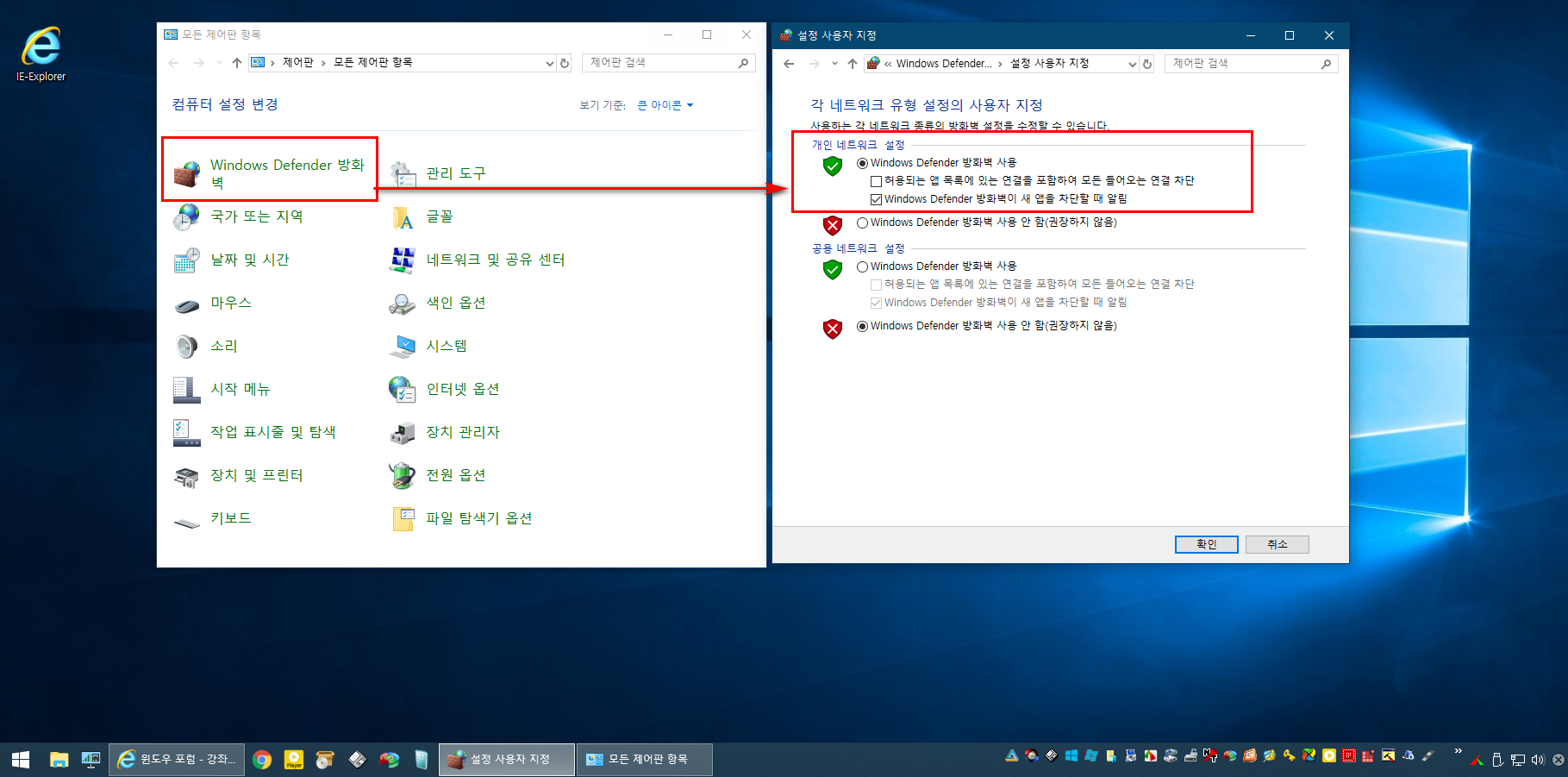Open 관리 도구 control panel item
The height and width of the screenshot is (777, 1568).
438,173
